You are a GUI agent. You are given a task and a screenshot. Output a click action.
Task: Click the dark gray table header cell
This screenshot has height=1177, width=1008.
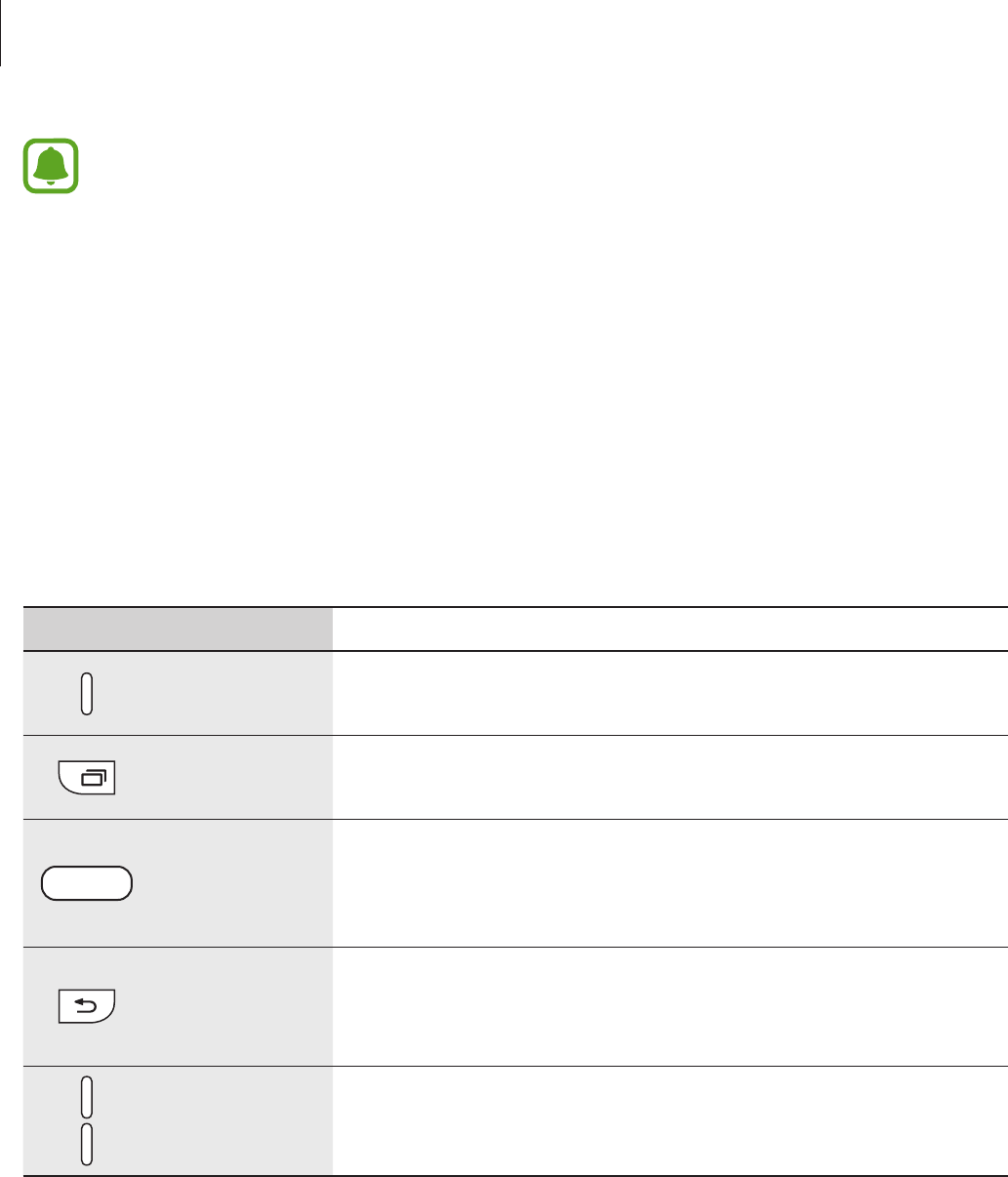point(178,629)
